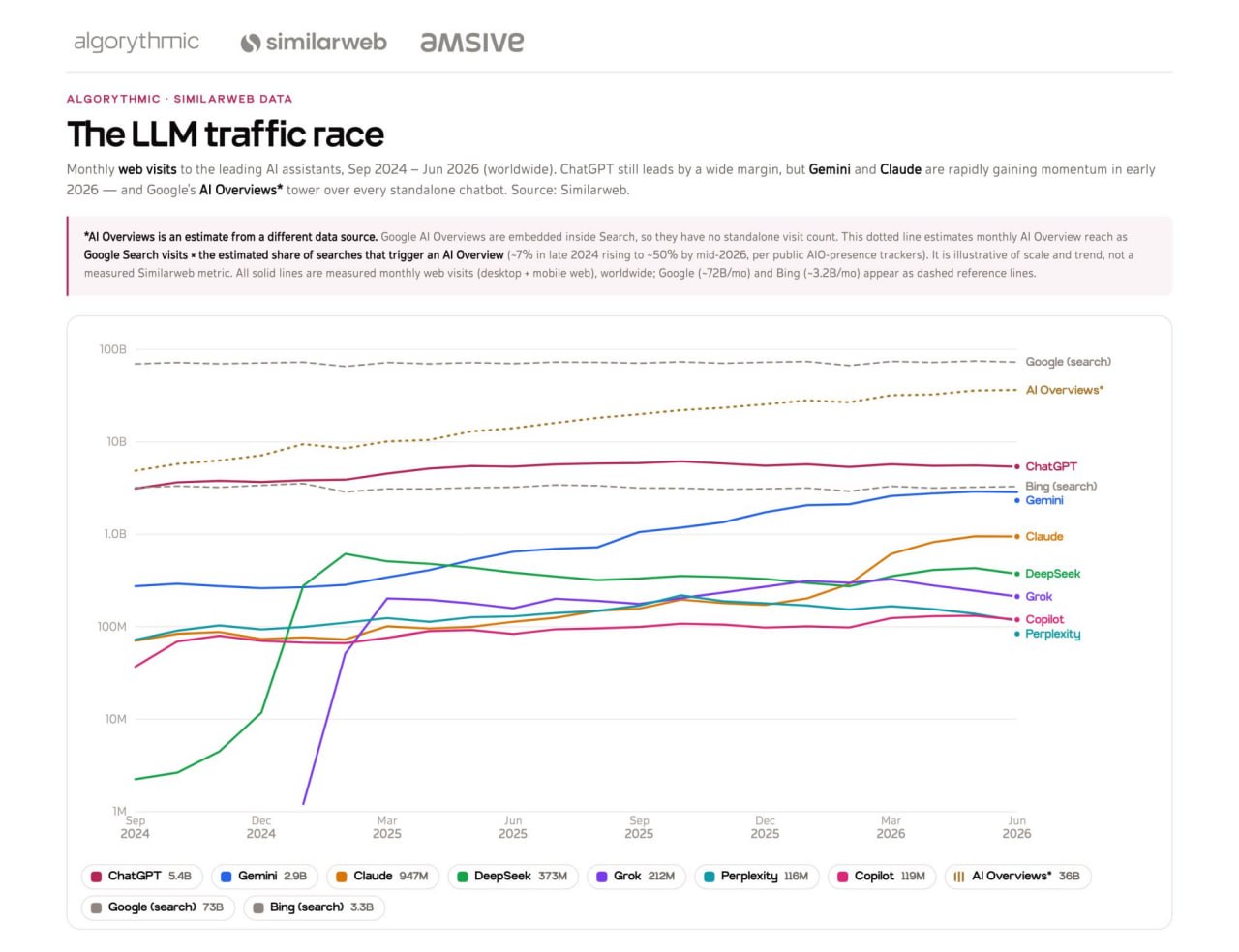The image size is (1239, 952).
Task: Click the Dec 2024 x-axis label
Action: (260, 827)
